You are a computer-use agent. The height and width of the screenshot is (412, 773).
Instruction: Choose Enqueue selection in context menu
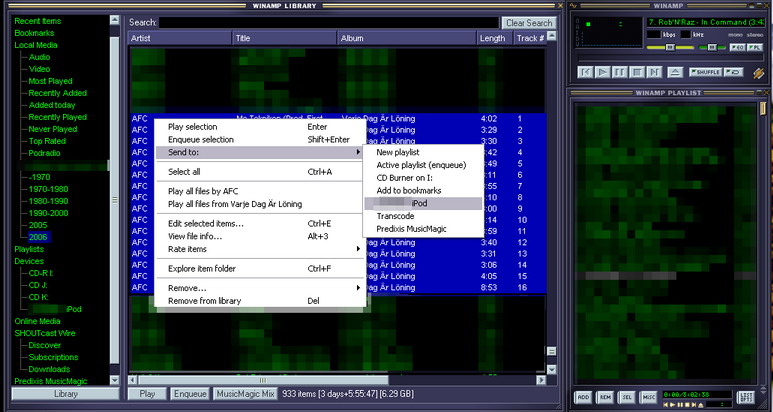coord(260,140)
